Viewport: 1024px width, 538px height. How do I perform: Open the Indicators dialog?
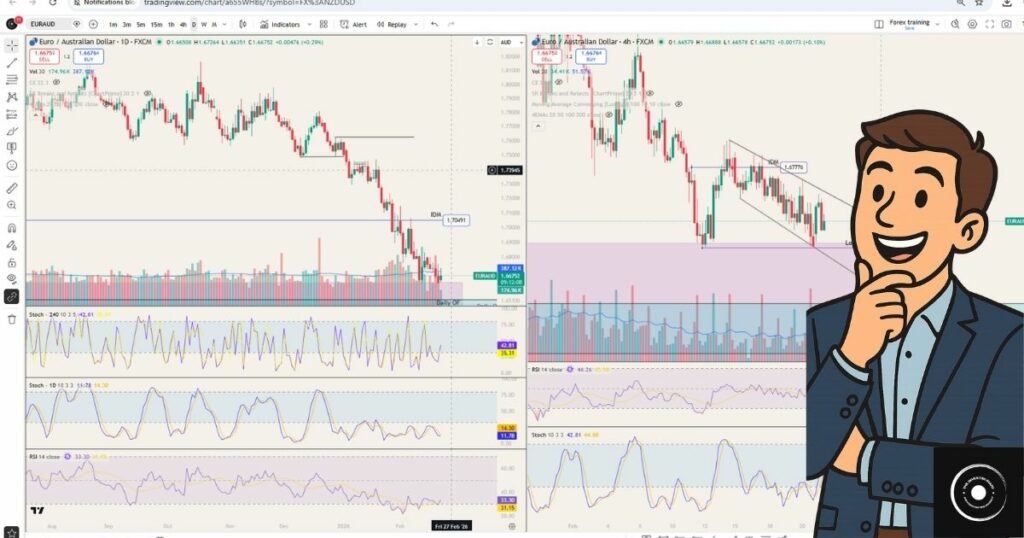pos(281,24)
